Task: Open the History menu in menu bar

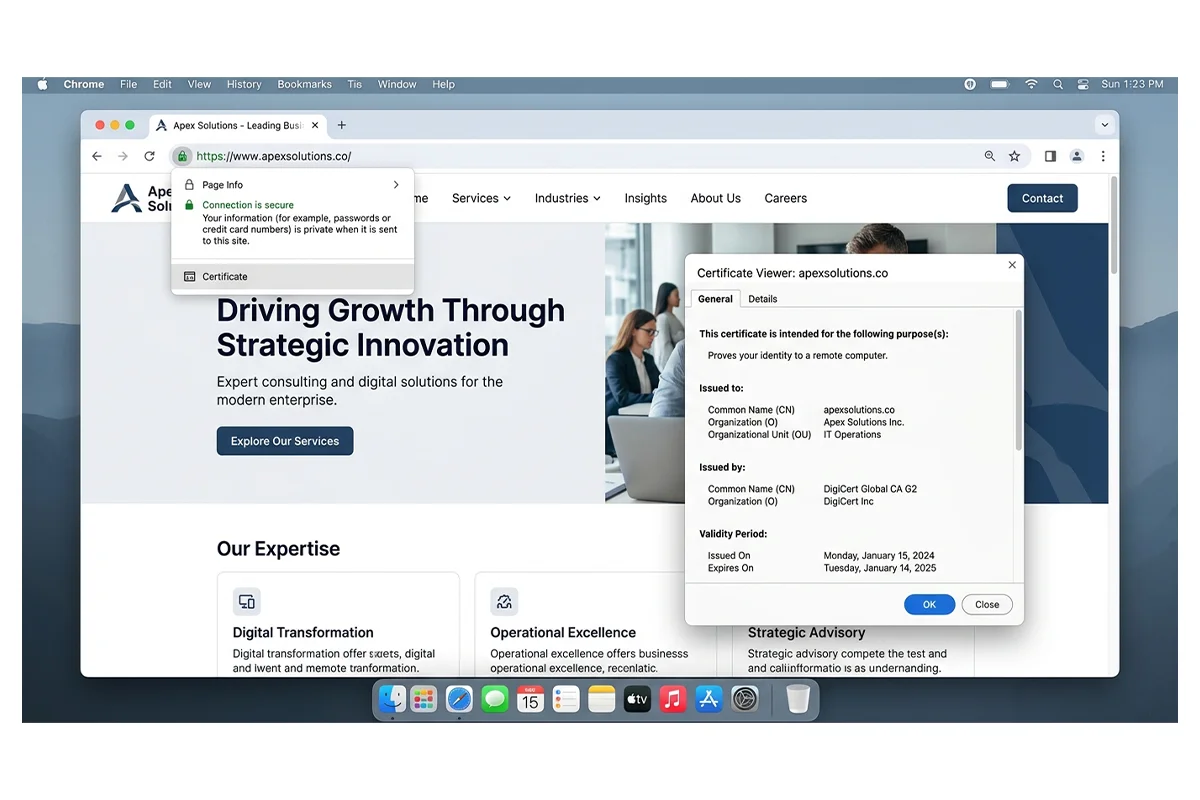Action: pos(244,85)
